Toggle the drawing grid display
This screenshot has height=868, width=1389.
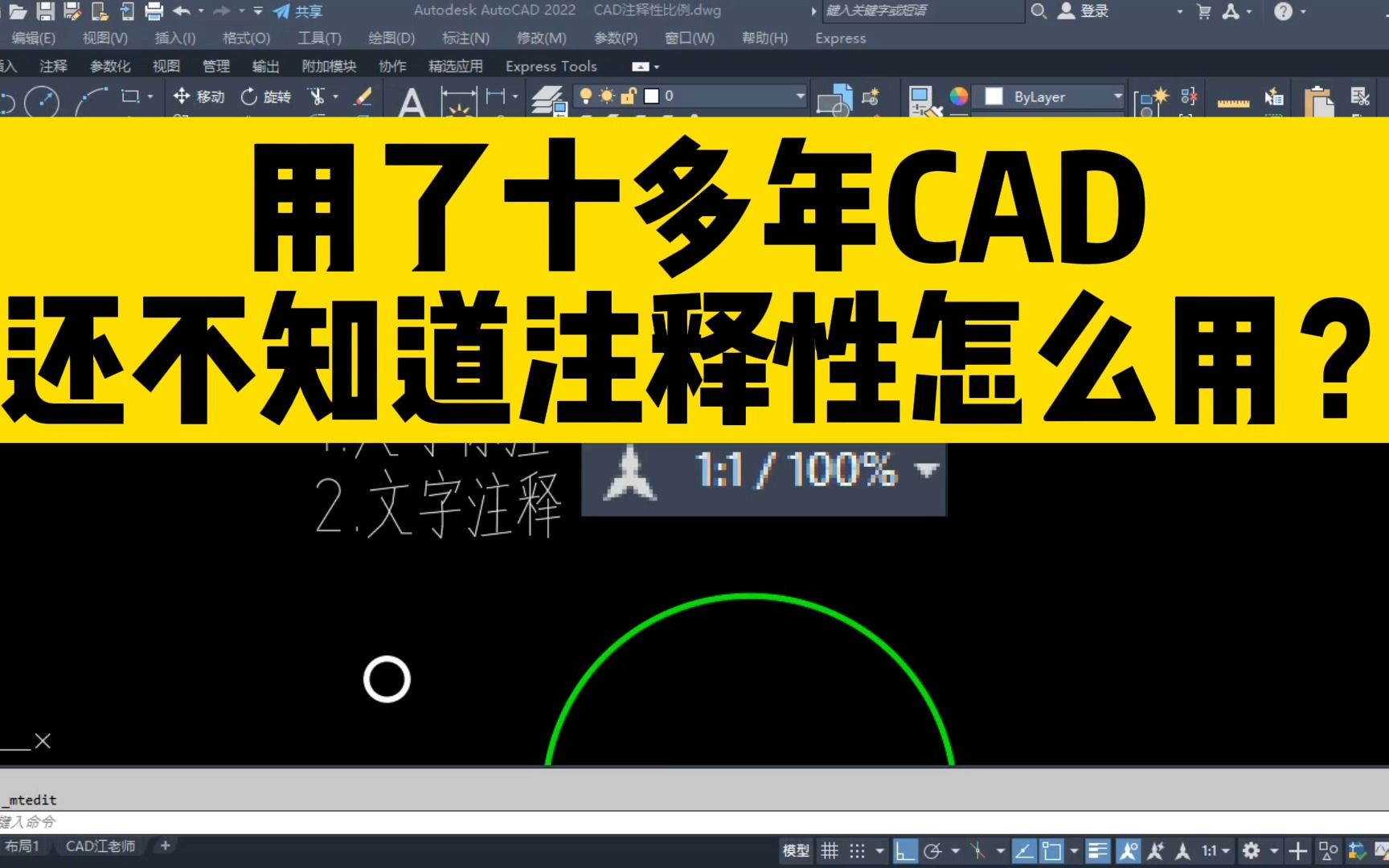click(830, 850)
